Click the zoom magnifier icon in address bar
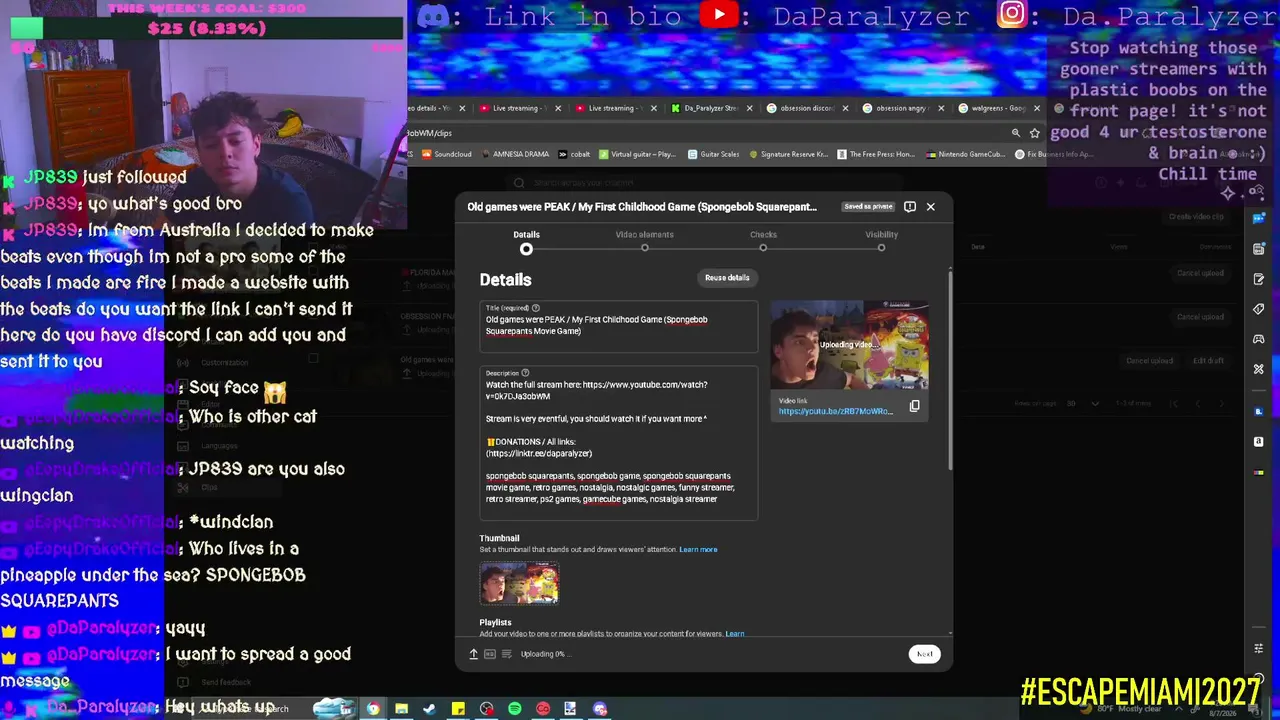Viewport: 1280px width, 720px height. (1016, 133)
